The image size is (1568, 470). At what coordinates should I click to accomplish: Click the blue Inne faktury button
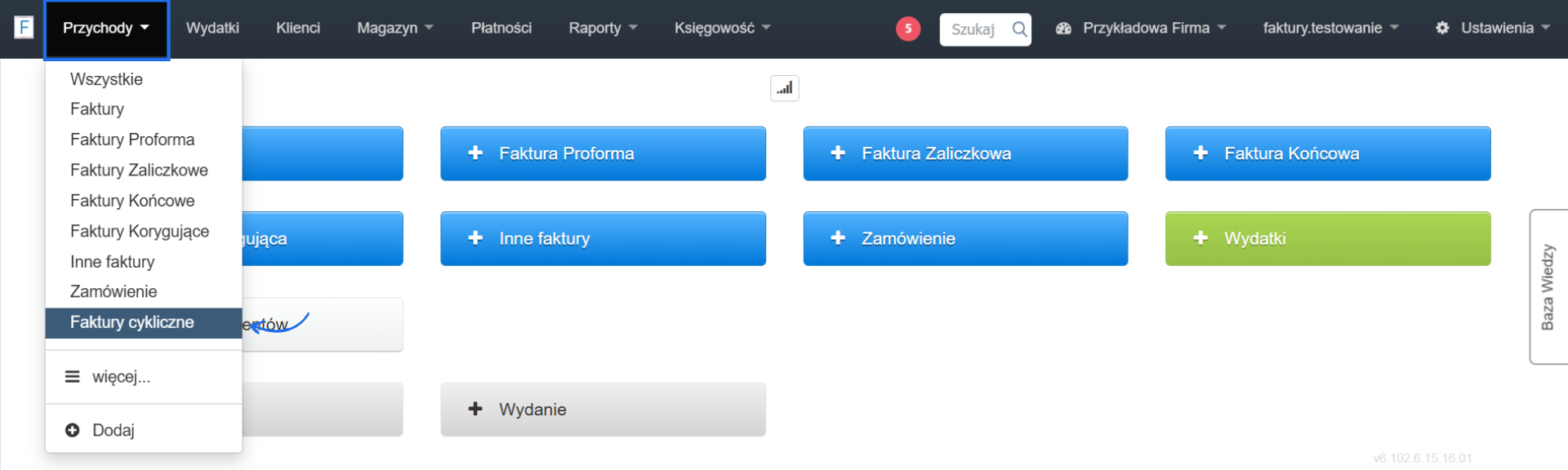click(604, 238)
